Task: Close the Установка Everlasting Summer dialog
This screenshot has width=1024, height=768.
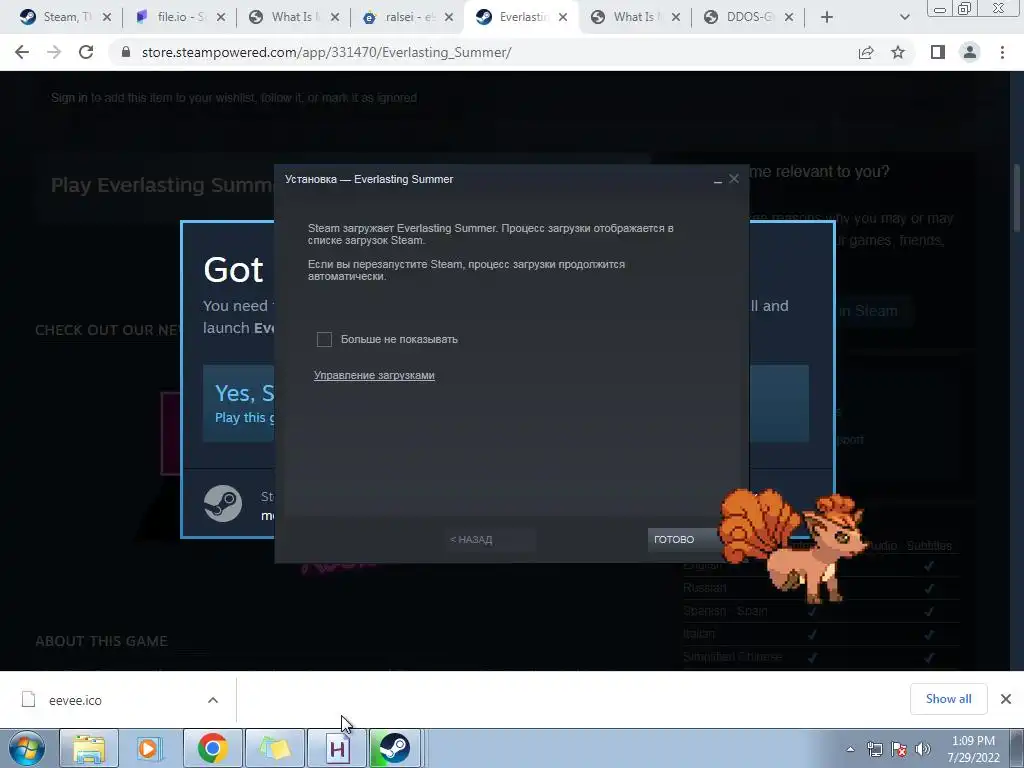Action: point(734,179)
